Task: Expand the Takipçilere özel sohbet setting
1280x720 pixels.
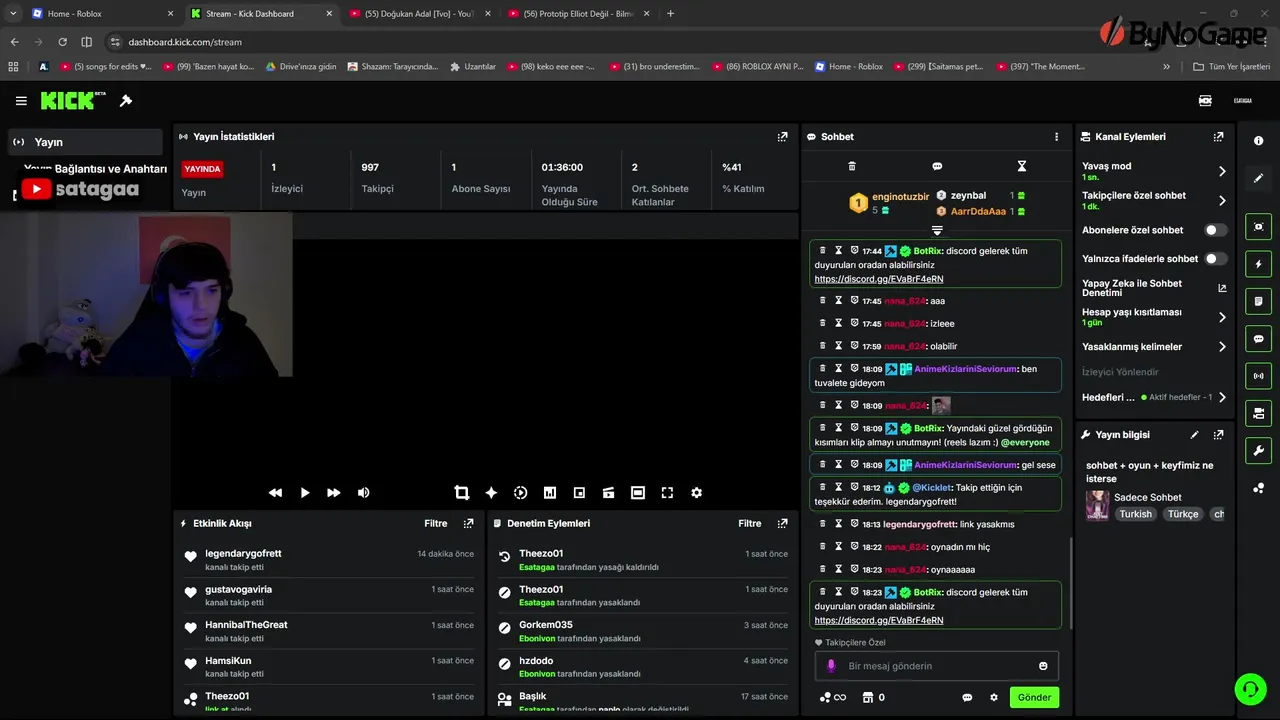Action: tap(1222, 201)
